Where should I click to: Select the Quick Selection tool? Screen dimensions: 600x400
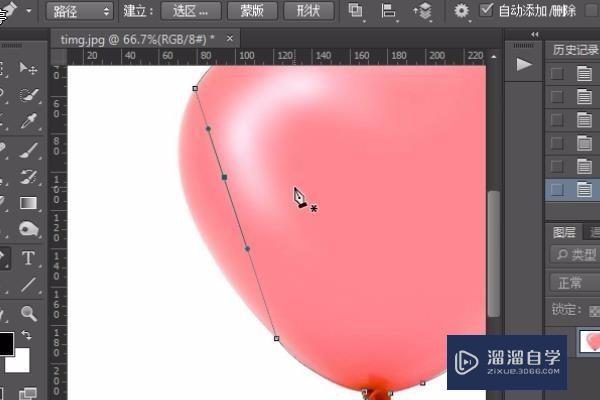(28, 95)
